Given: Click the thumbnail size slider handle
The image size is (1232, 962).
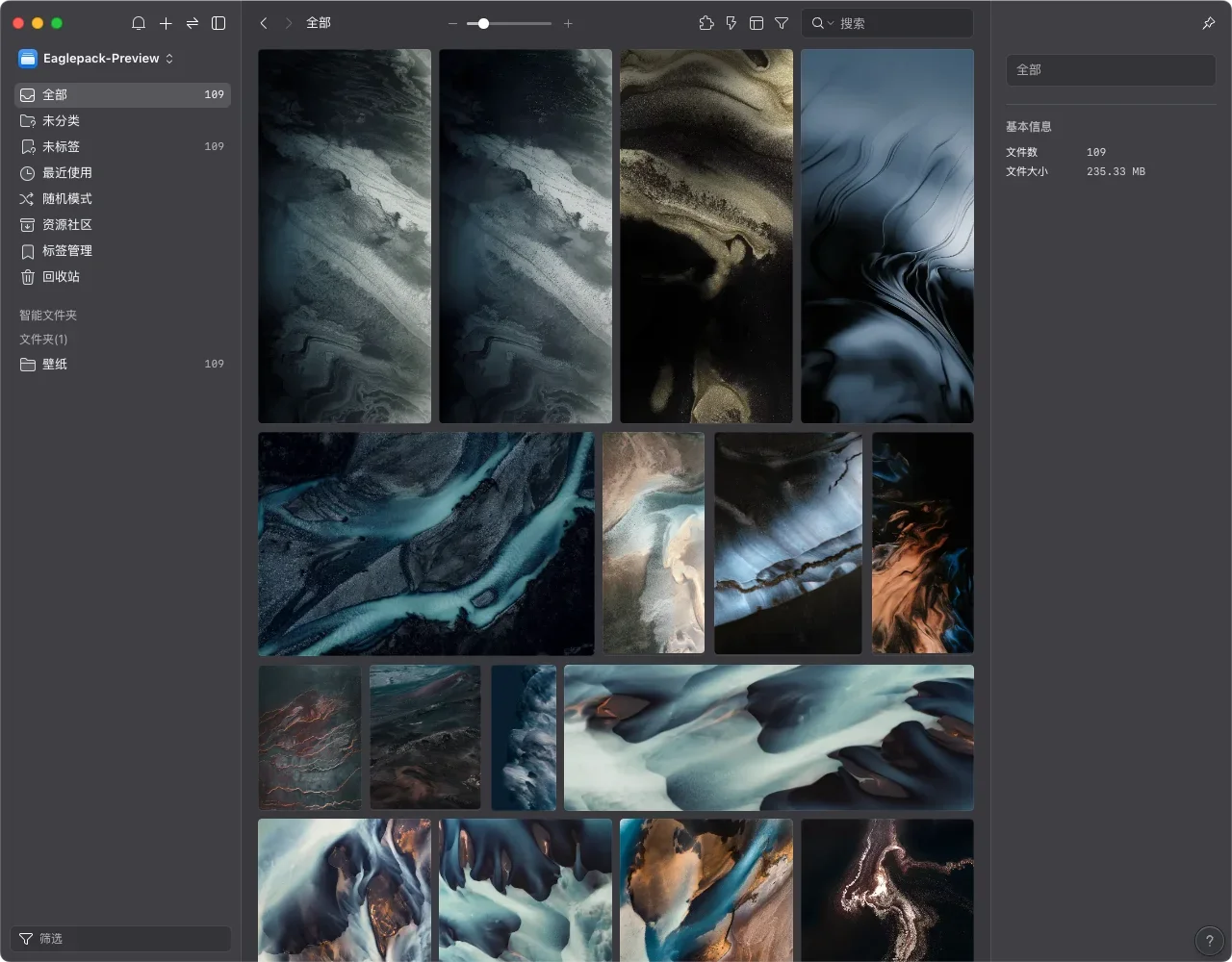Looking at the screenshot, I should coord(483,23).
